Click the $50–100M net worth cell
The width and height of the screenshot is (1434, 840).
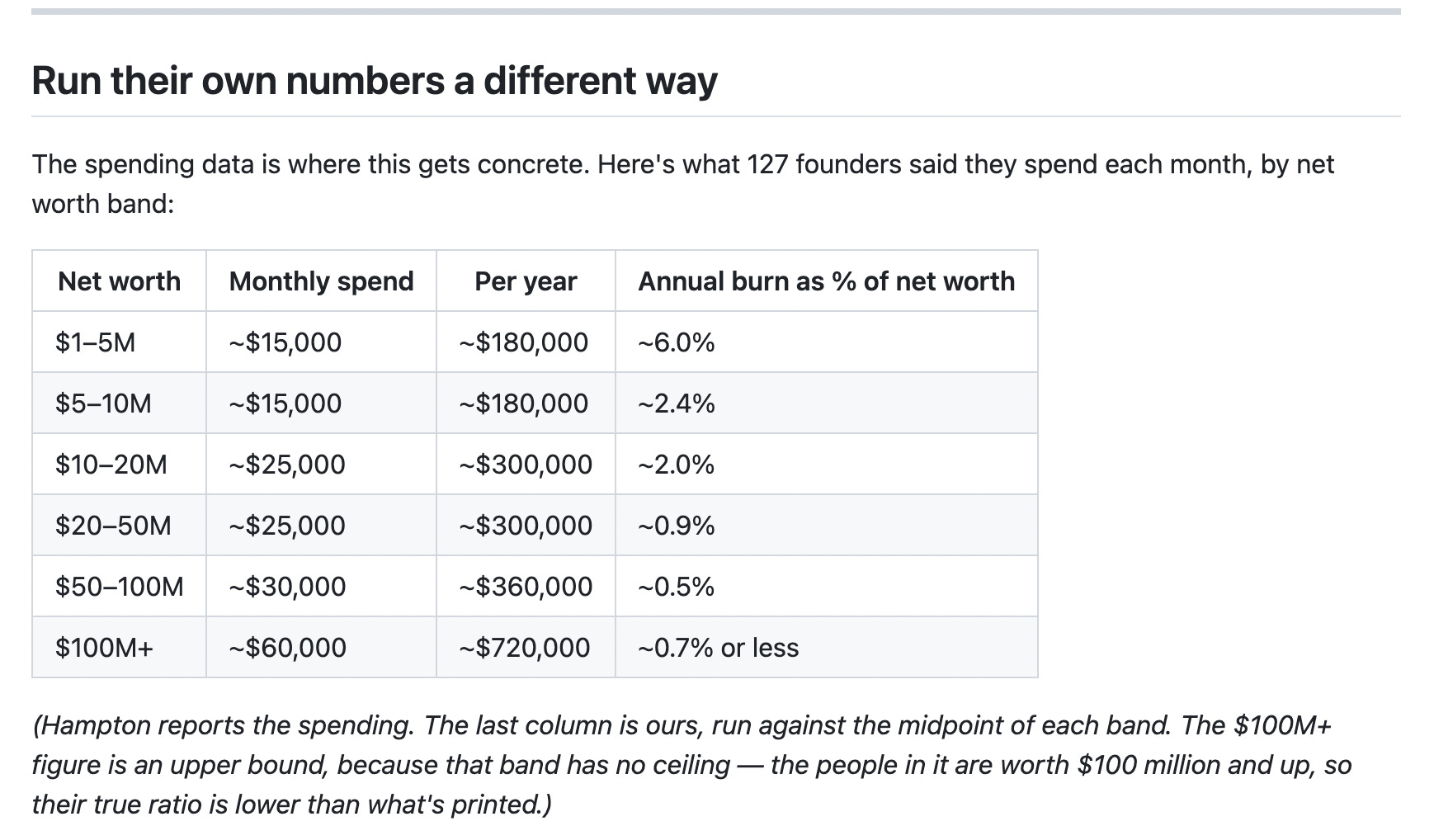[119, 586]
